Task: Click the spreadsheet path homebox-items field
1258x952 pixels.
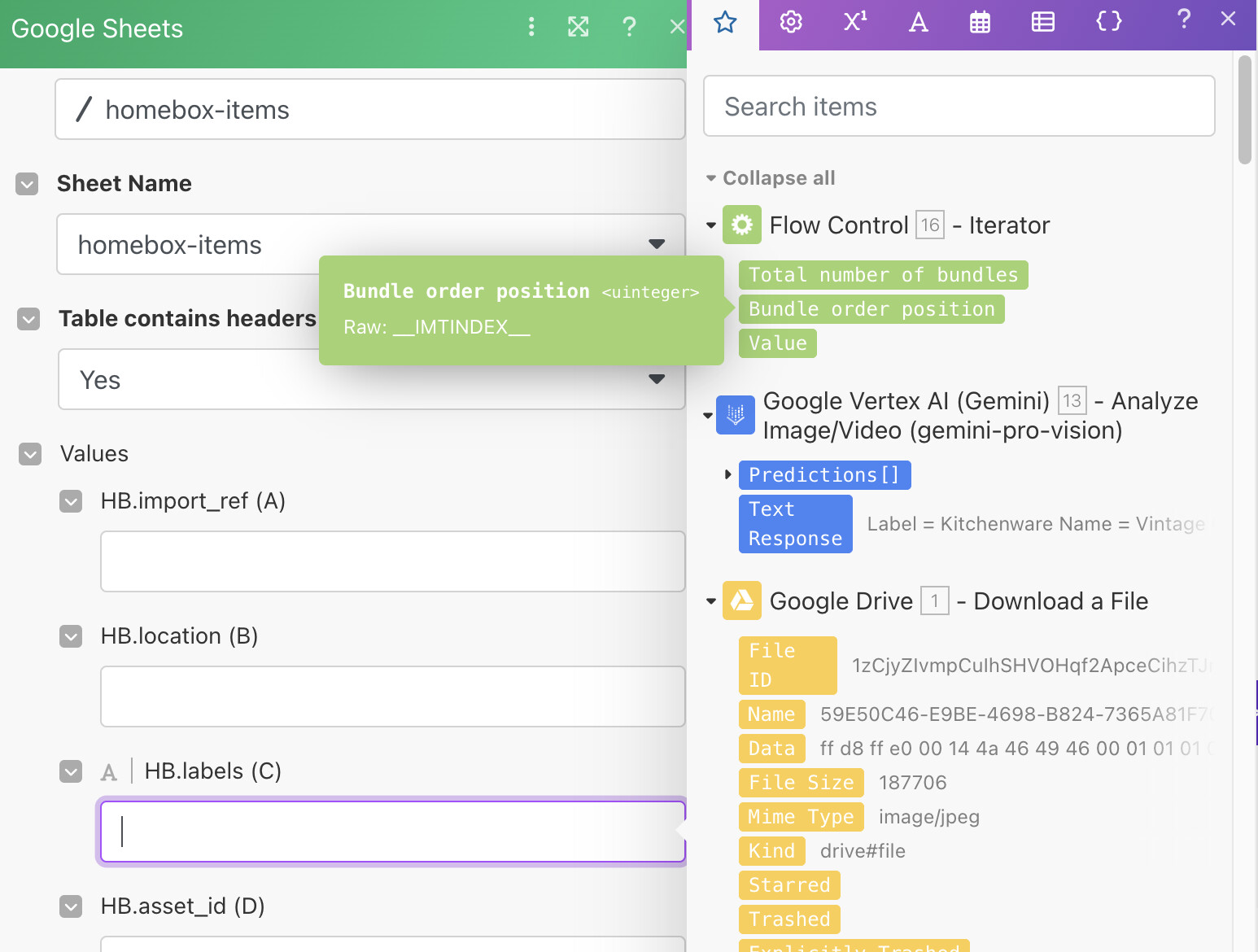Action: coord(370,109)
